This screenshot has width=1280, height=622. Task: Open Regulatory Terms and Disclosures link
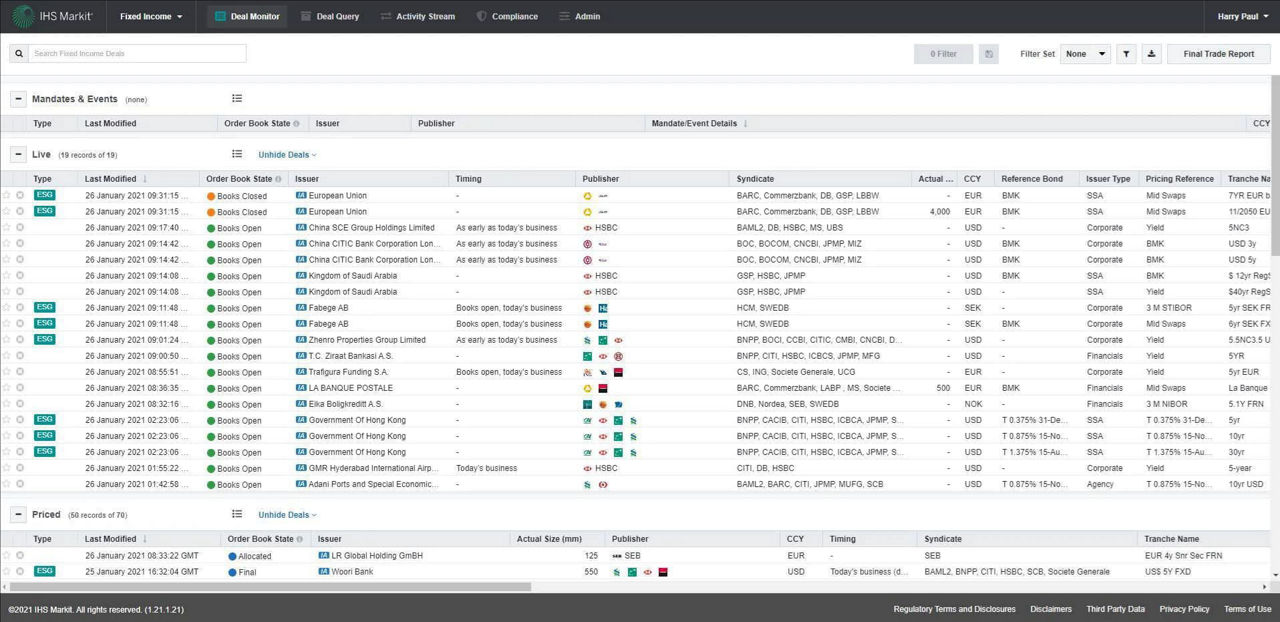click(x=954, y=609)
